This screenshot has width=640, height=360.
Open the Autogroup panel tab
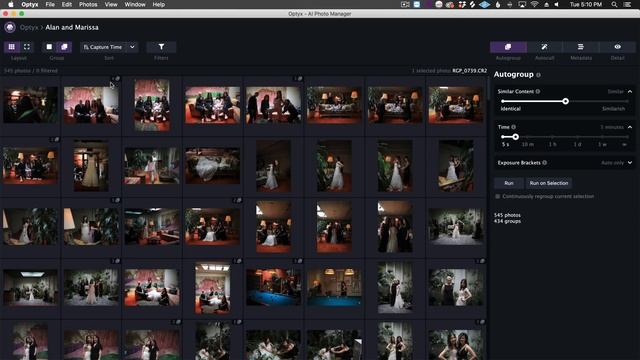[508, 47]
